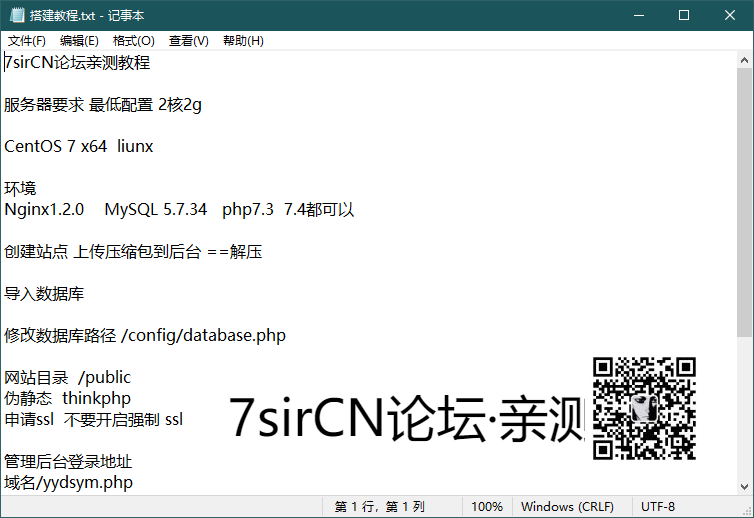The image size is (754, 518).
Task: Maximize the Notepad window
Action: click(x=684, y=15)
